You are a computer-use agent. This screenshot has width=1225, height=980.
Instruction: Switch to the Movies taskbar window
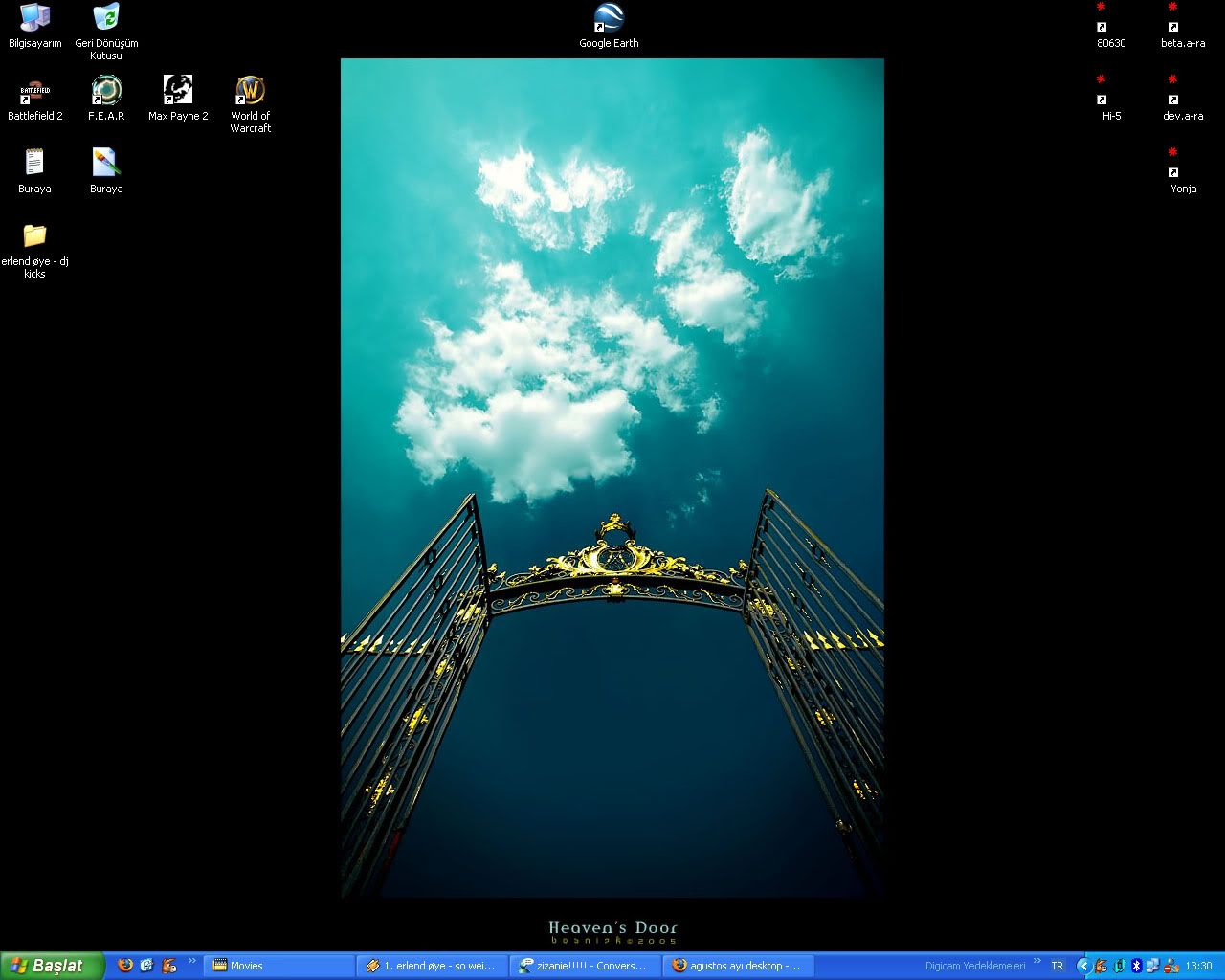click(x=279, y=966)
